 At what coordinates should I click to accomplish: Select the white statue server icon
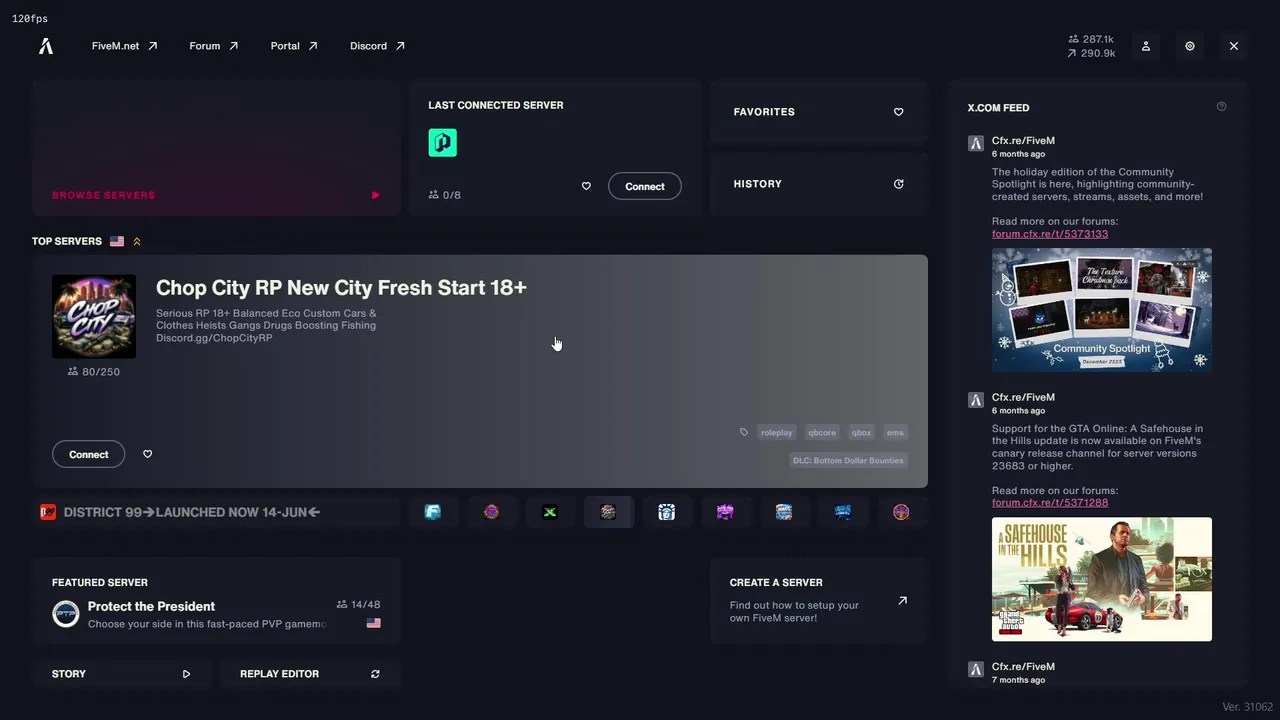pos(667,512)
